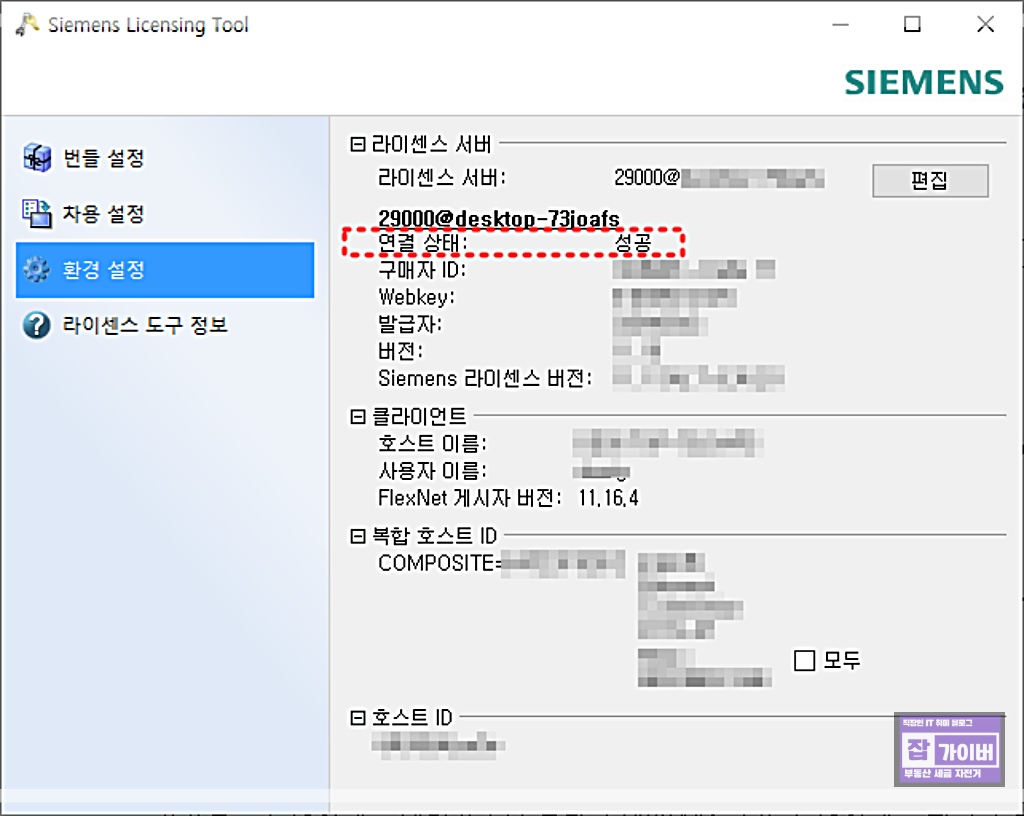Viewport: 1024px width, 816px height.
Task: Open the 차용 설정 menu item
Action: 165,214
